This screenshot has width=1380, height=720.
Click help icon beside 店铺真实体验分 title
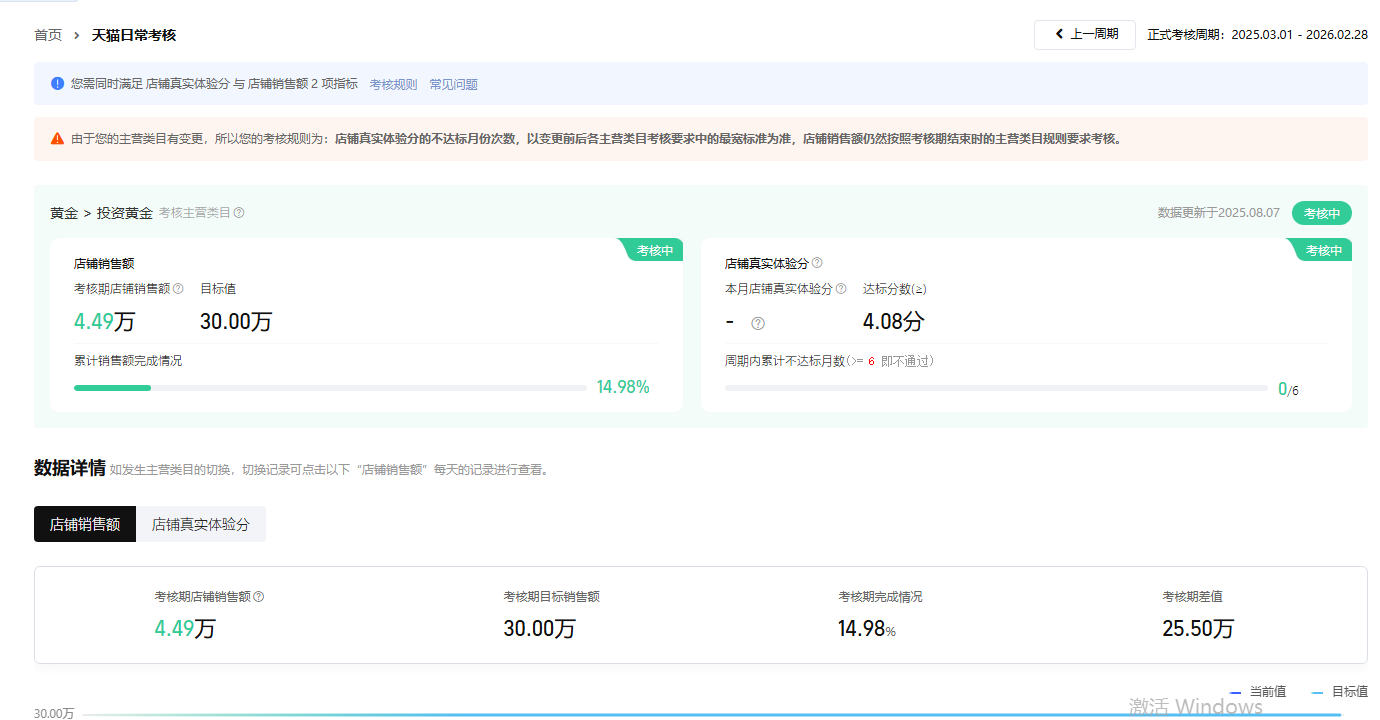tap(817, 263)
